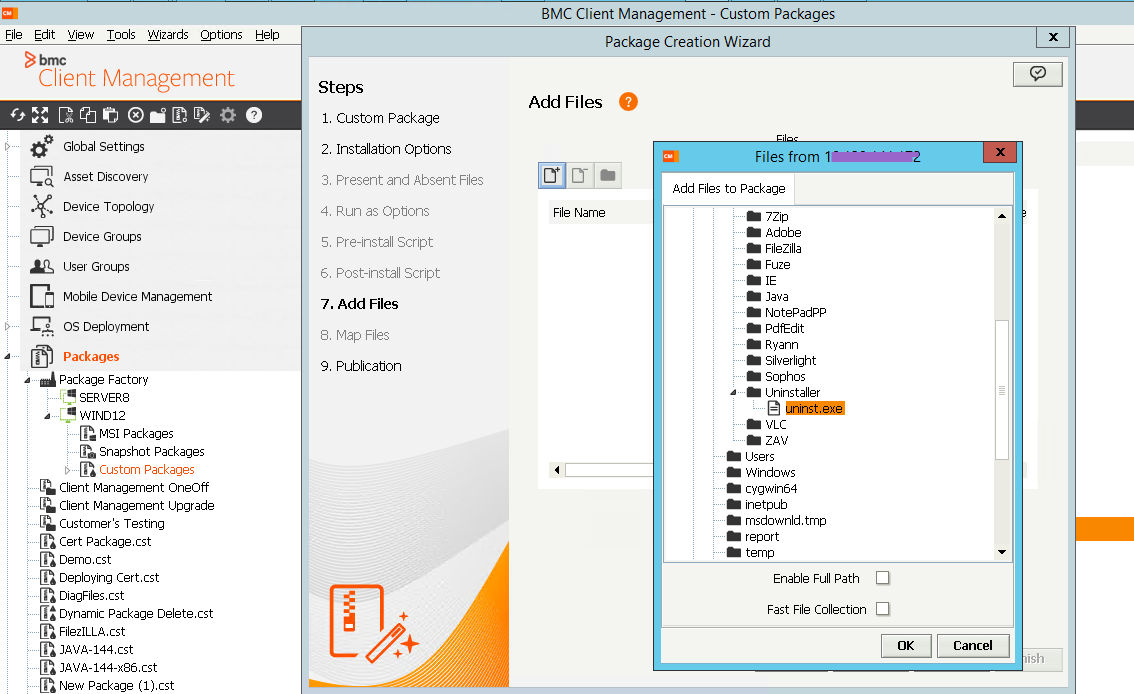Select the NotePadPP folder
1134x694 pixels.
[x=796, y=312]
